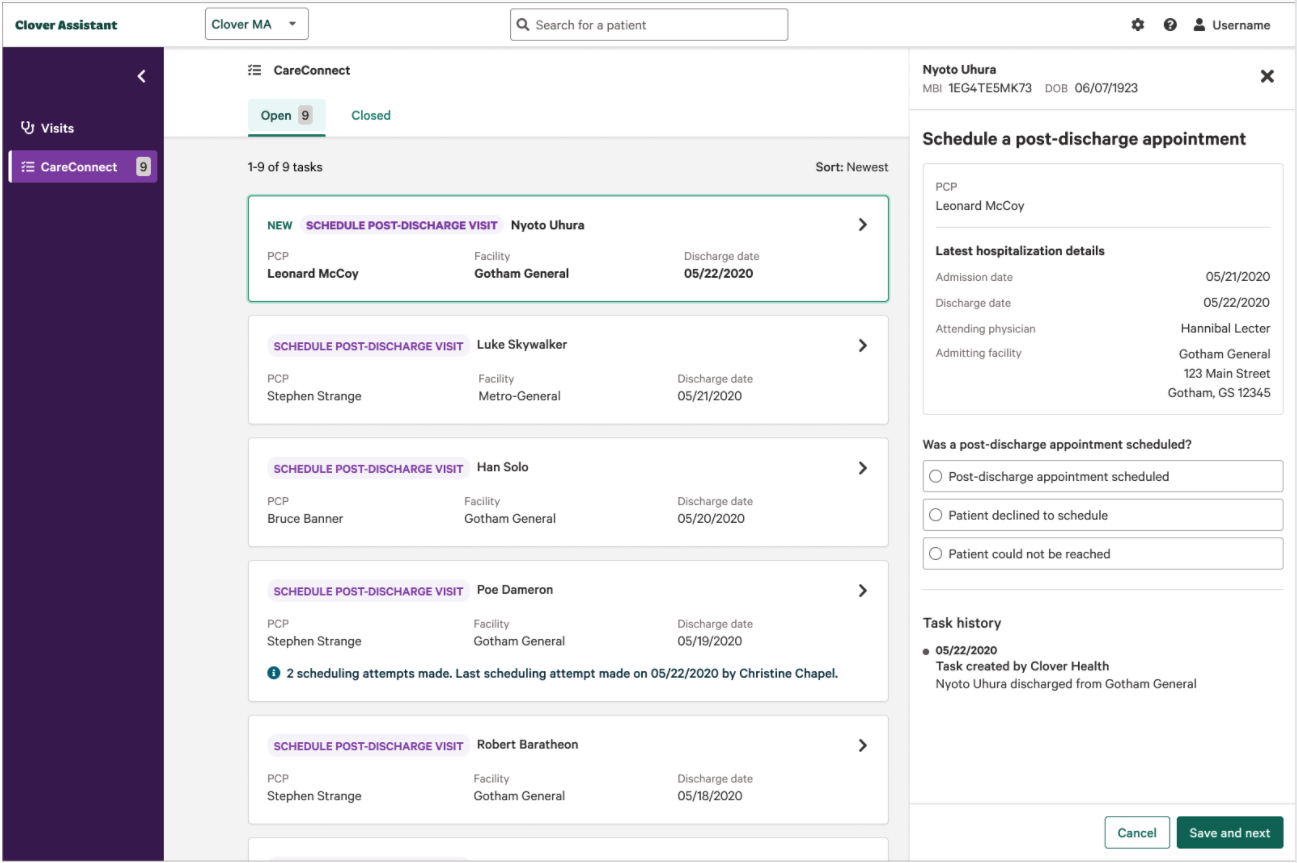The height and width of the screenshot is (863, 1297).
Task: Click the Save and next button
Action: pyautogui.click(x=1229, y=833)
